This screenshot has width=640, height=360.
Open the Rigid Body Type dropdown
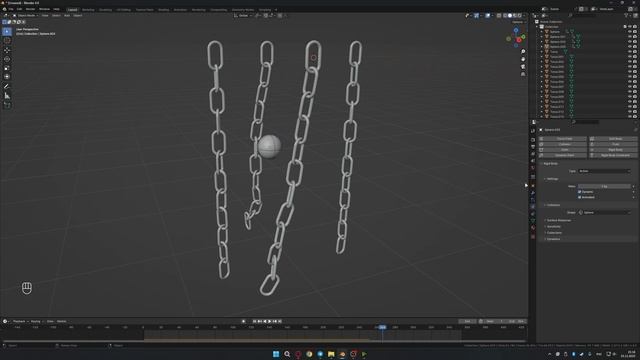pyautogui.click(x=604, y=171)
